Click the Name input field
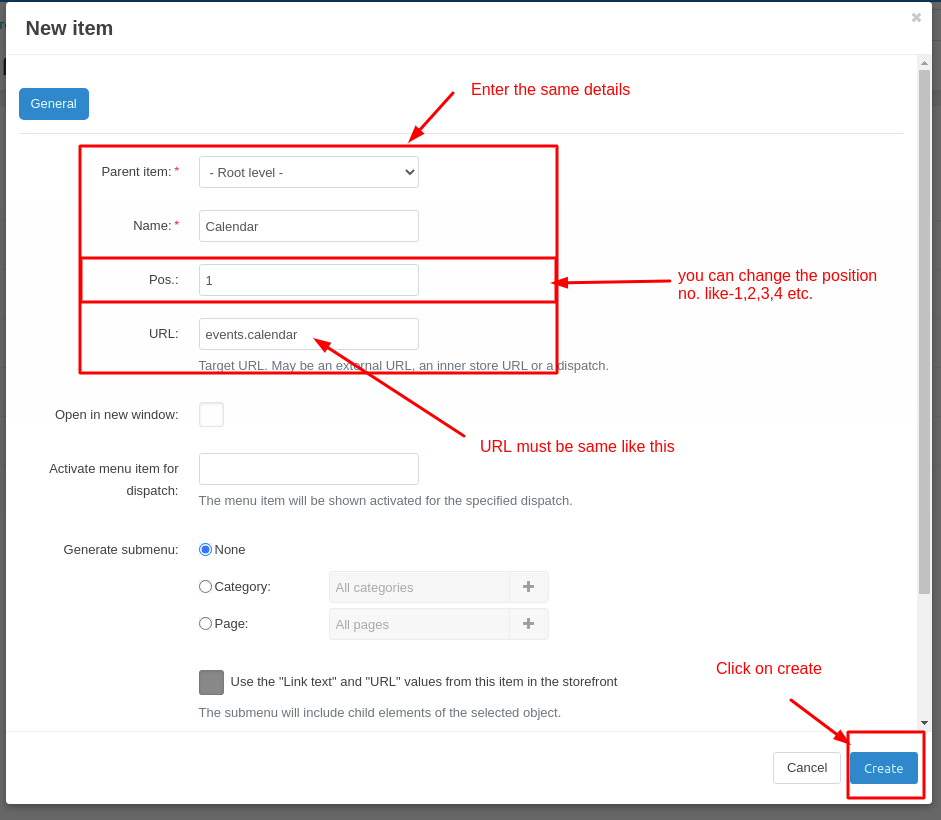This screenshot has width=941, height=820. (x=308, y=226)
